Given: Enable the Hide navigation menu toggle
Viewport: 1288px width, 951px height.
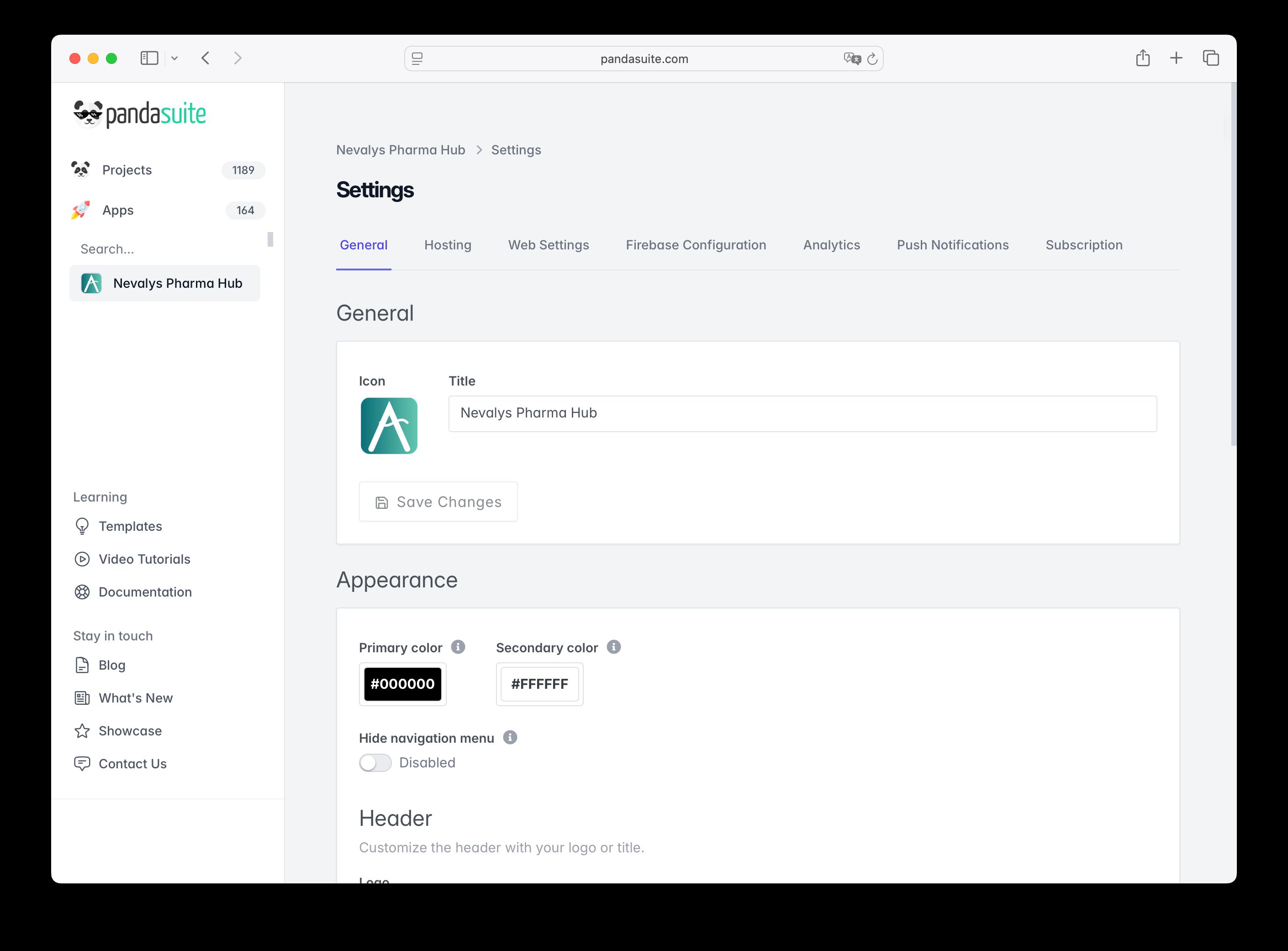Looking at the screenshot, I should click(x=375, y=762).
